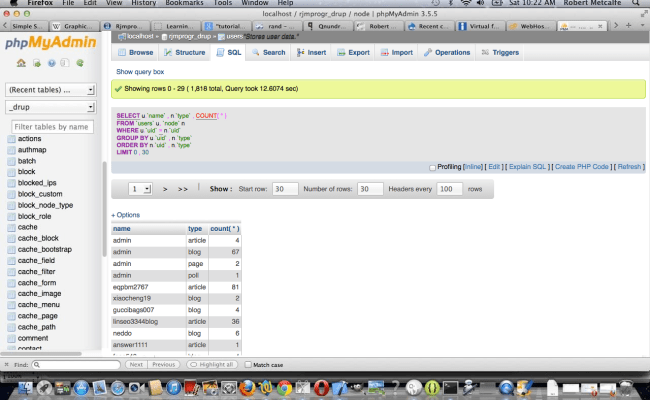Open Terminal from the dock
Image resolution: width=650 pixels, height=400 pixels.
450,388
